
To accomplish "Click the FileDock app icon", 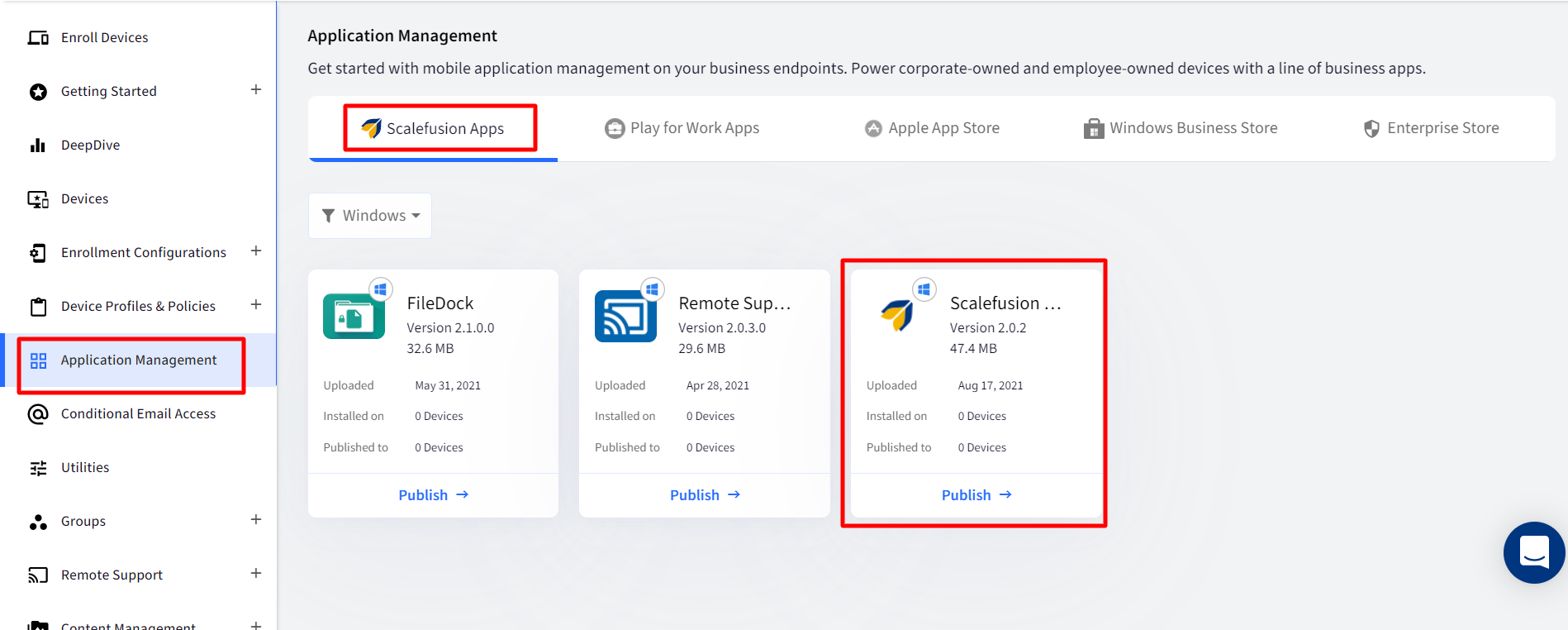I will point(354,317).
